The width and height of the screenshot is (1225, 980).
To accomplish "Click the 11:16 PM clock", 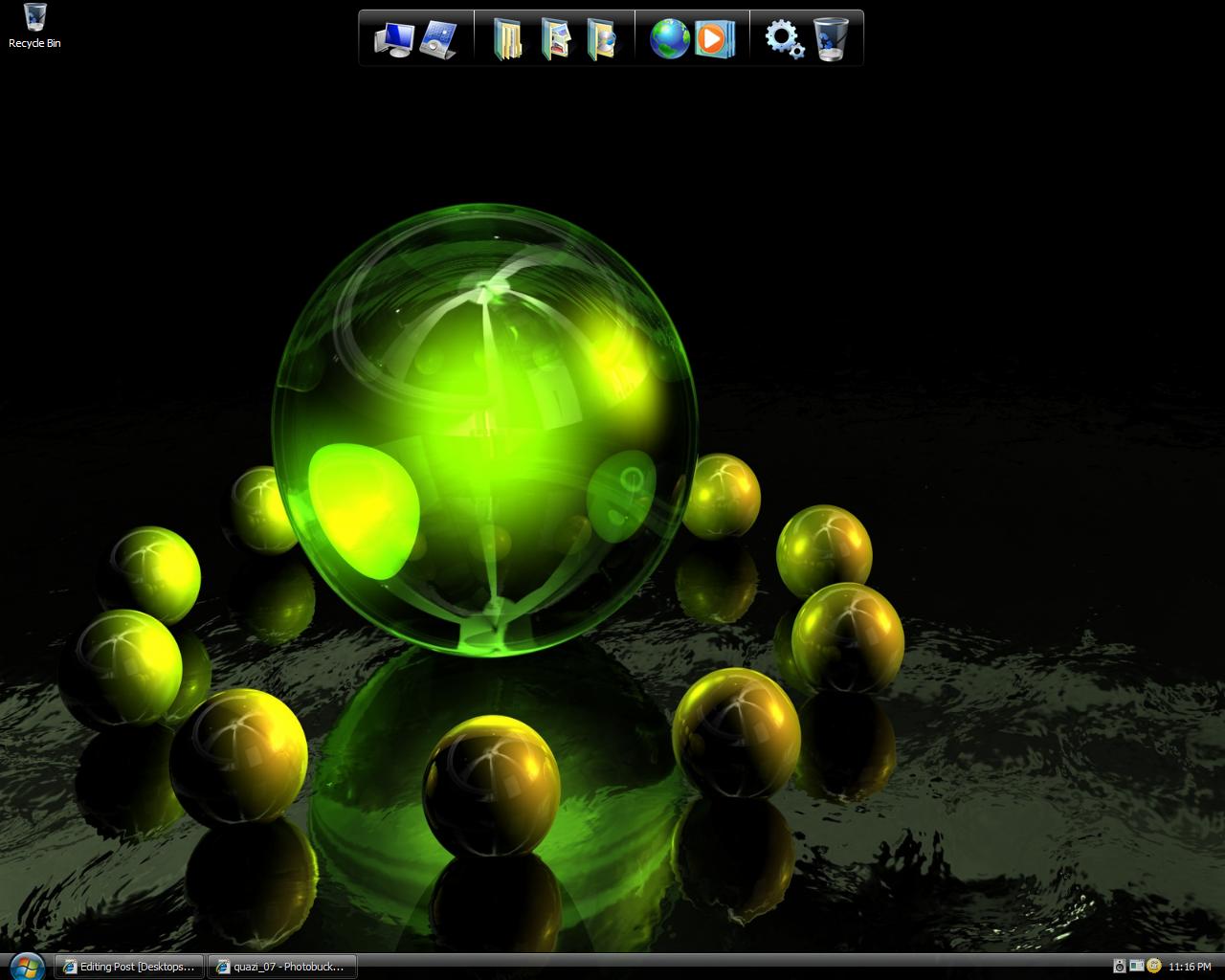I will tap(1190, 967).
